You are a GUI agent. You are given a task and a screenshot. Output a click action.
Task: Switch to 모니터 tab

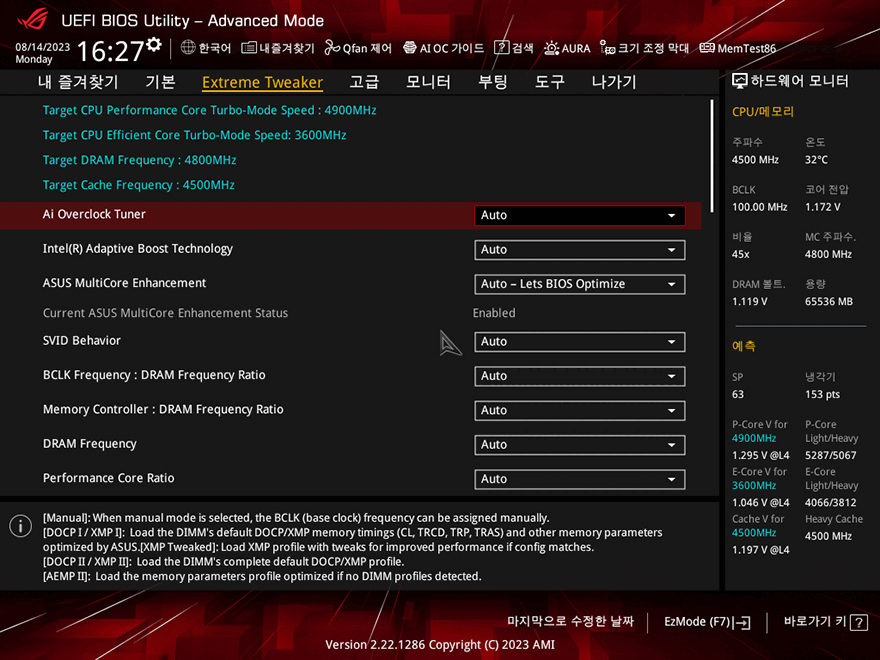click(x=428, y=82)
